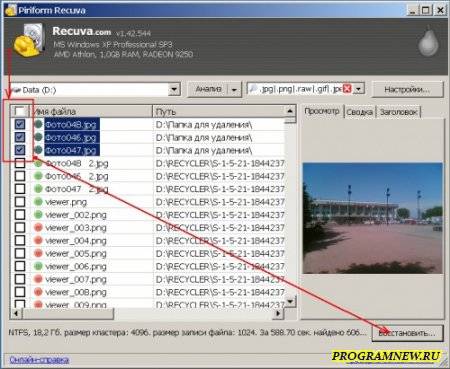Sort by Имя файла column header

(91, 111)
